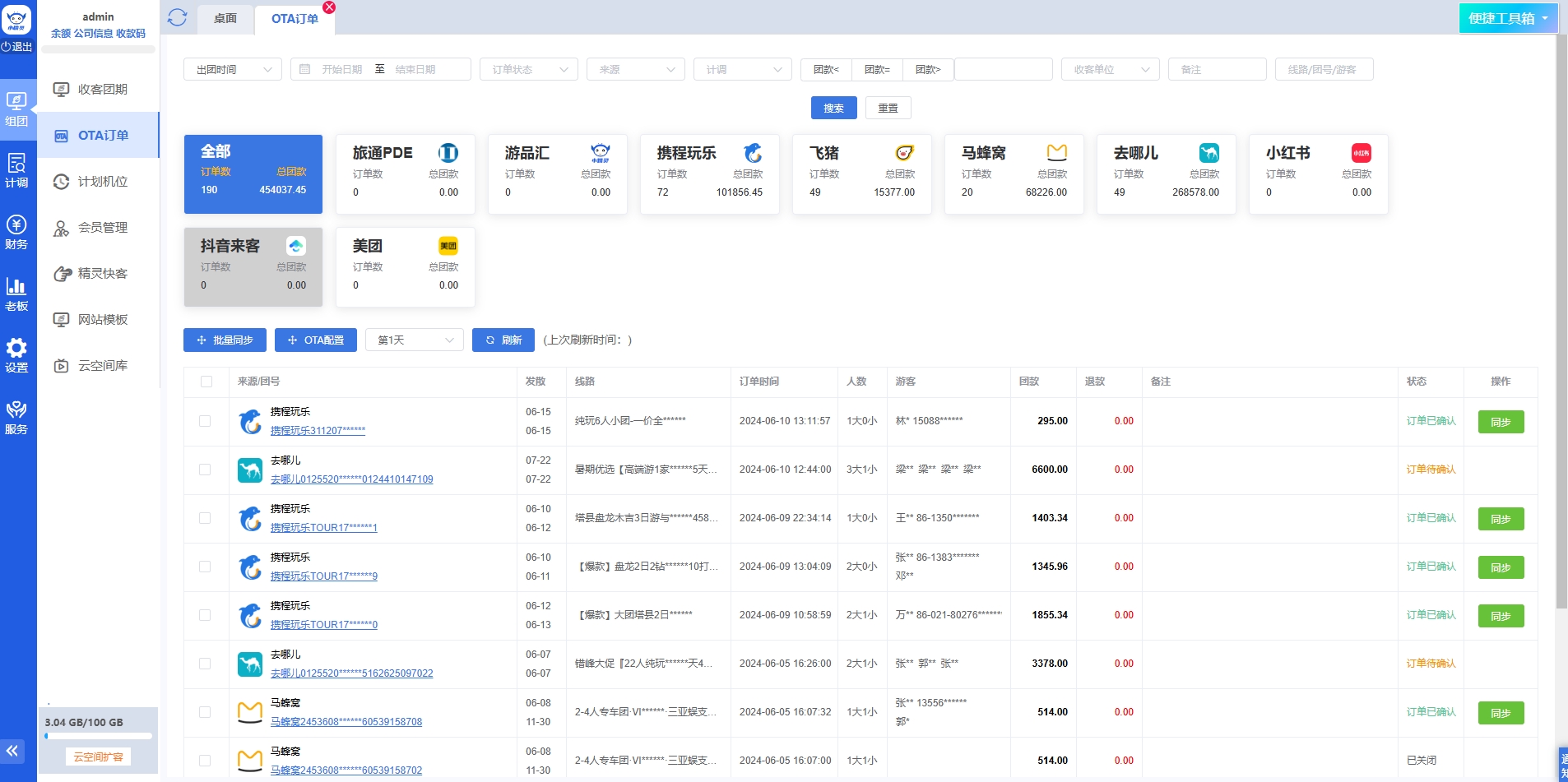Click the 重置 reset button
This screenshot has width=1568, height=782.
tap(888, 108)
